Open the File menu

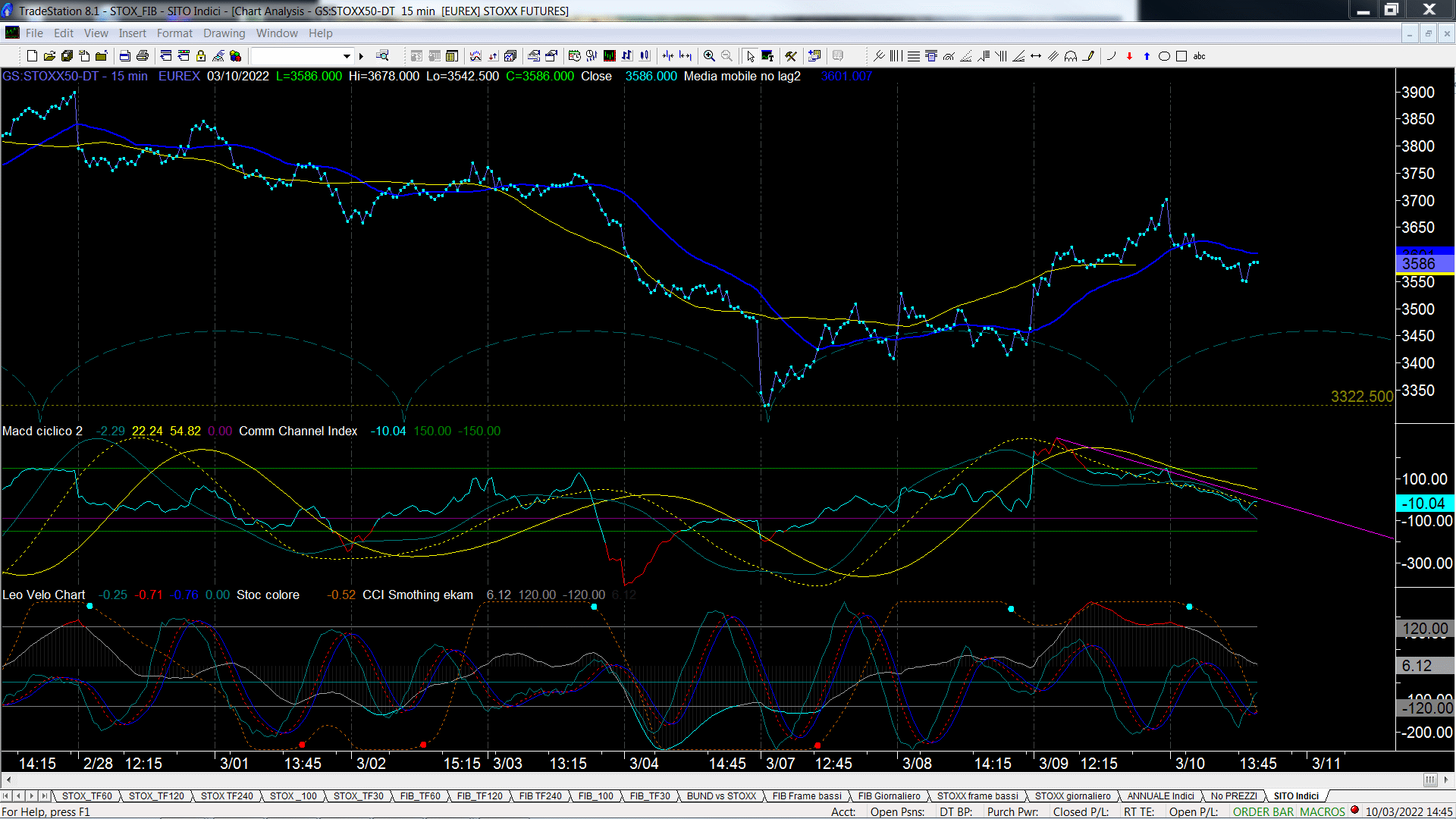[x=34, y=33]
